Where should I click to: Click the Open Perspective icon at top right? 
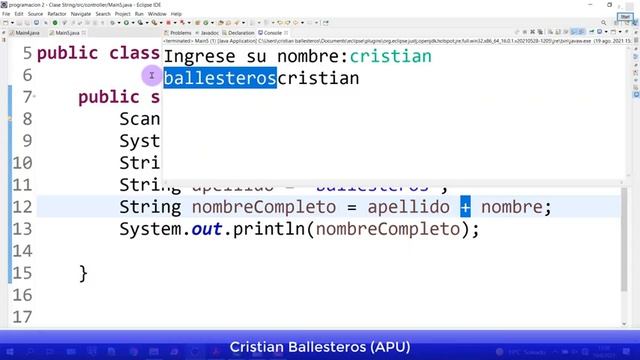[617, 23]
